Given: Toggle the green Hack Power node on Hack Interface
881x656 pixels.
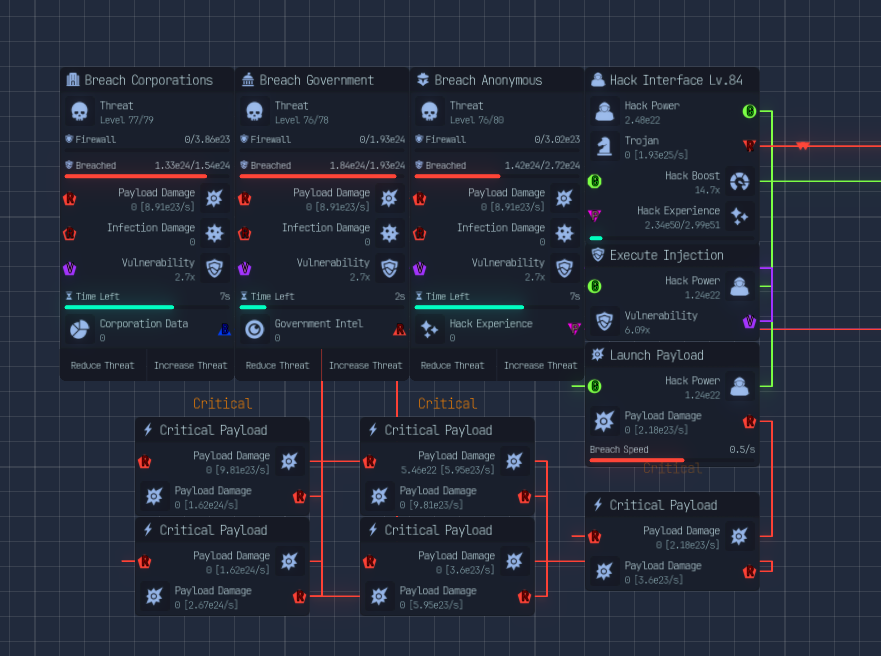Looking at the screenshot, I should [x=749, y=112].
